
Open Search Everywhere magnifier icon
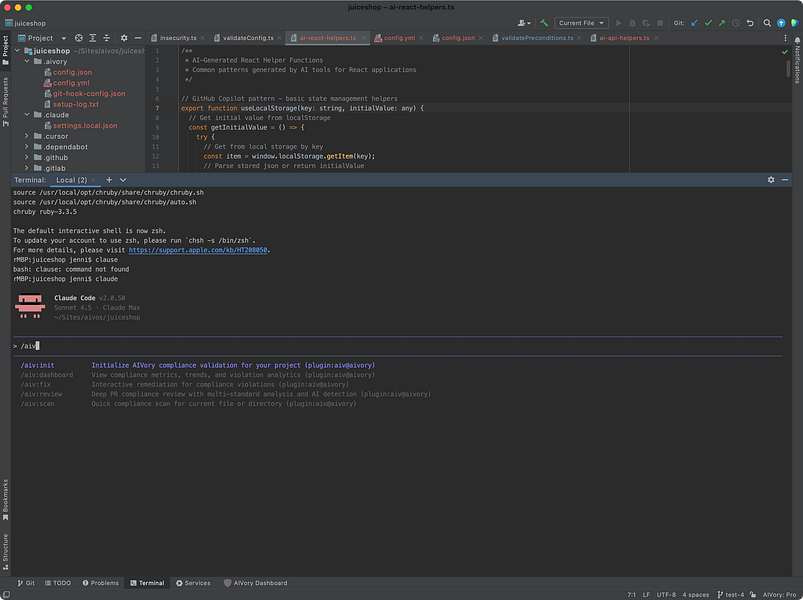pos(767,22)
